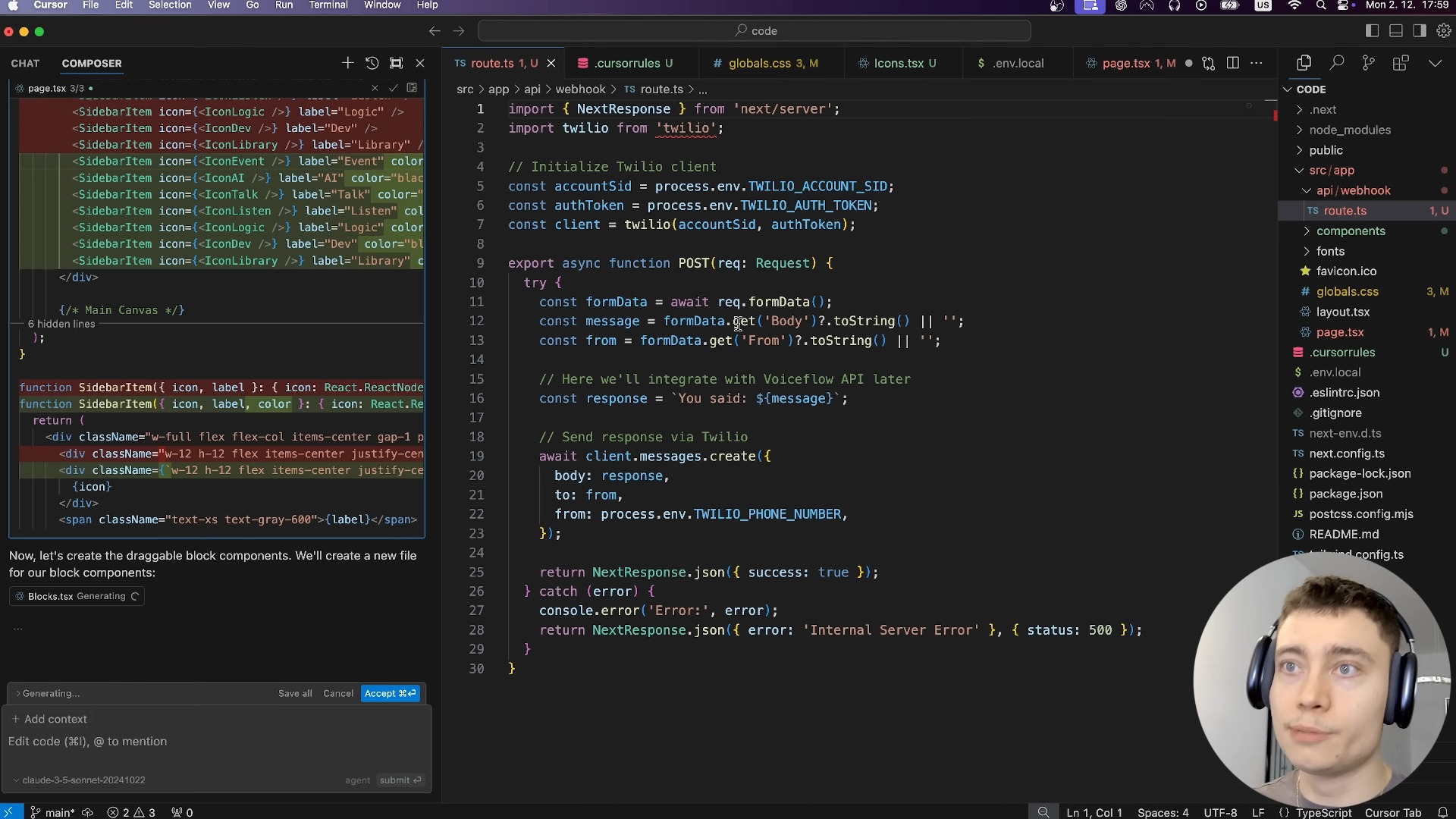Open Extensions view icon
This screenshot has height=819, width=1456.
coord(1401,63)
